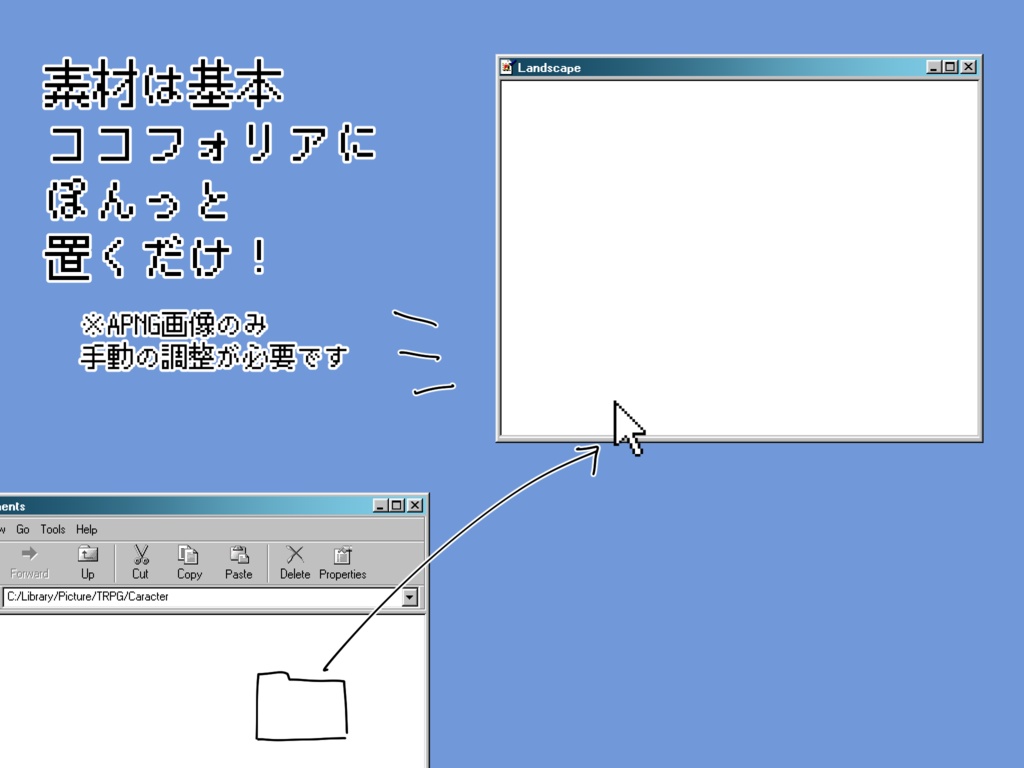Maximize the Landscape window
This screenshot has width=1024, height=768.
click(950, 67)
